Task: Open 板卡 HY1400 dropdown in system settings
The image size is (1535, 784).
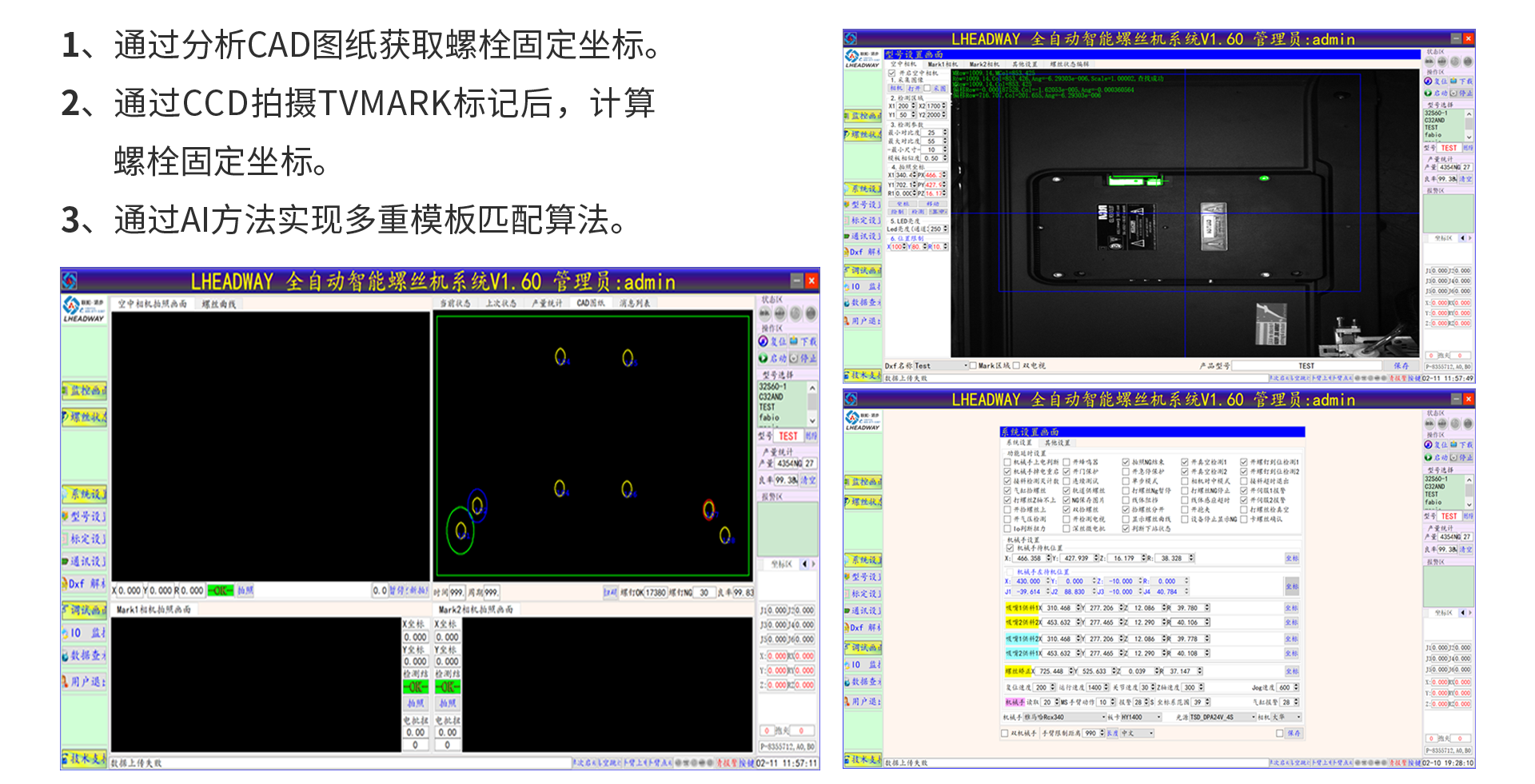Action: tap(1141, 717)
